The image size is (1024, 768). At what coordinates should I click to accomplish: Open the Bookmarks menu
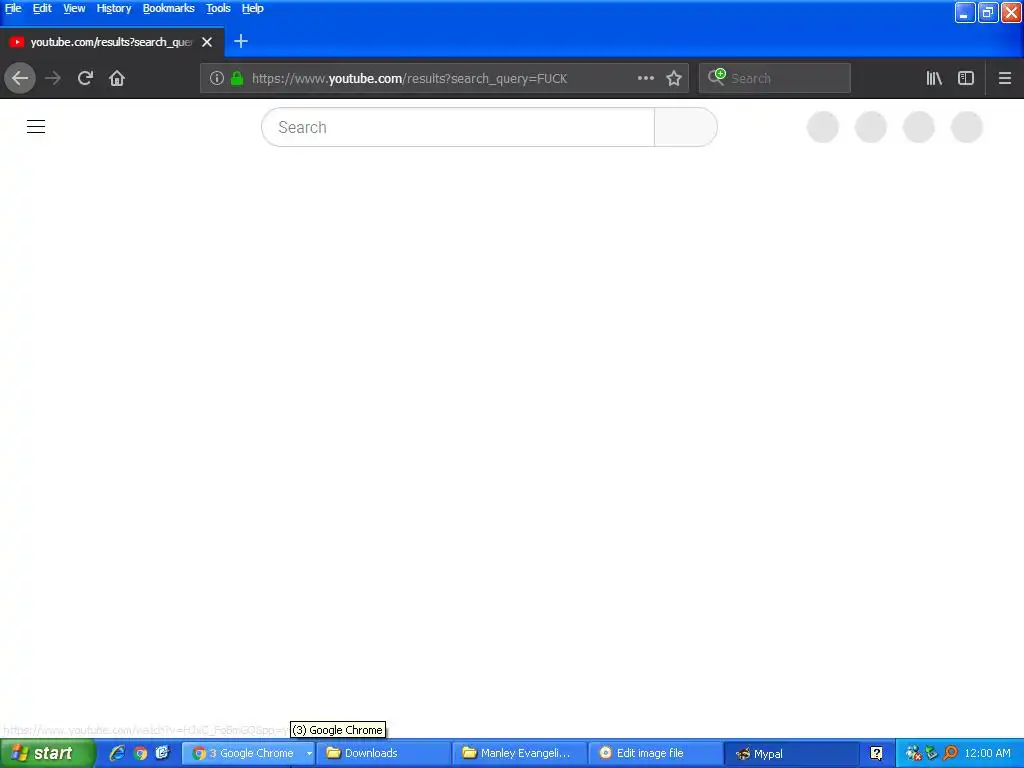point(168,8)
